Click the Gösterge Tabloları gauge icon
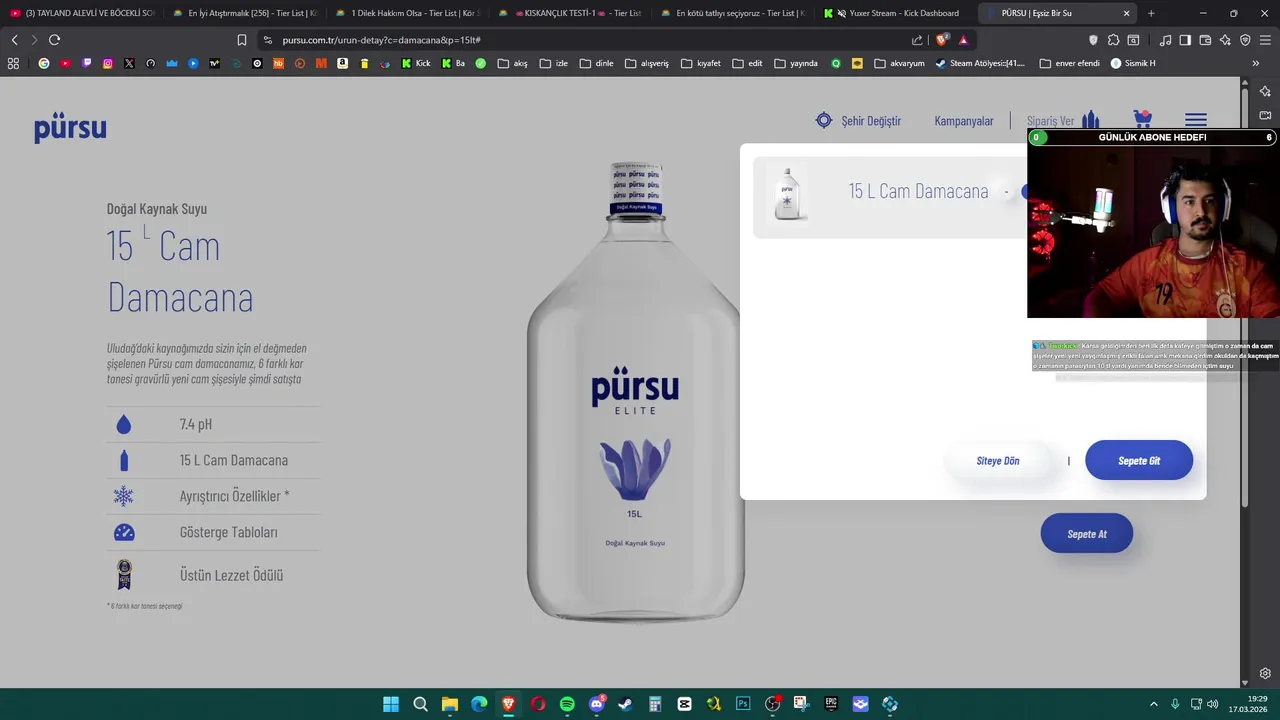1280x720 pixels. [x=124, y=532]
